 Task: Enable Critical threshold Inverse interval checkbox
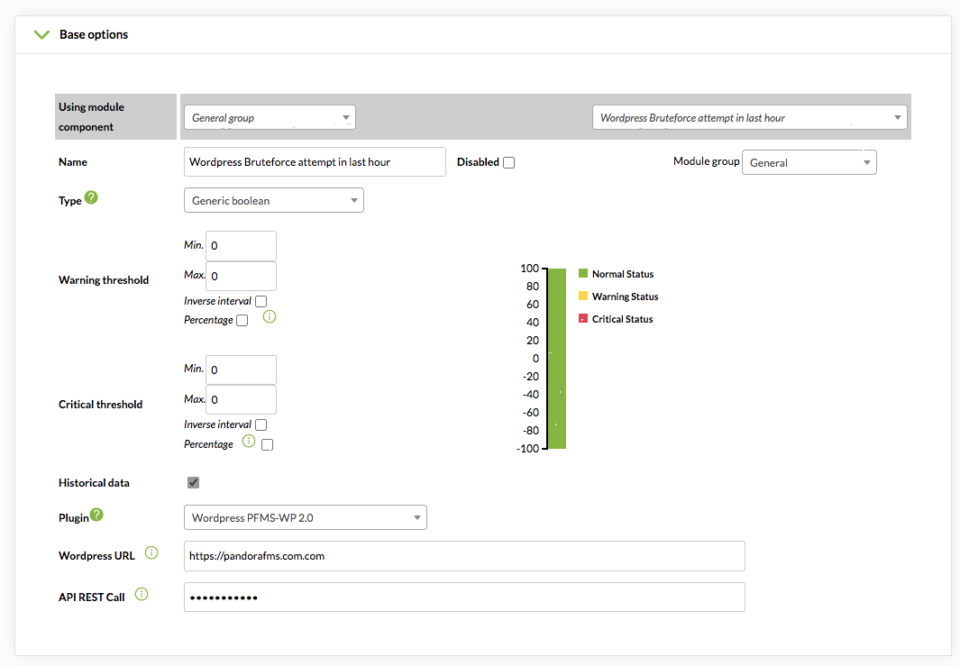coord(261,425)
